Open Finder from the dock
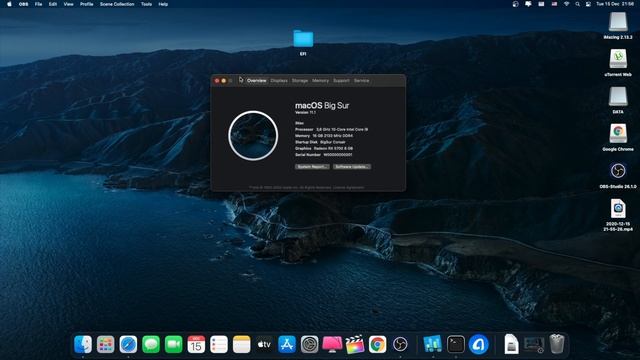Viewport: 640px width, 360px height. click(83, 344)
